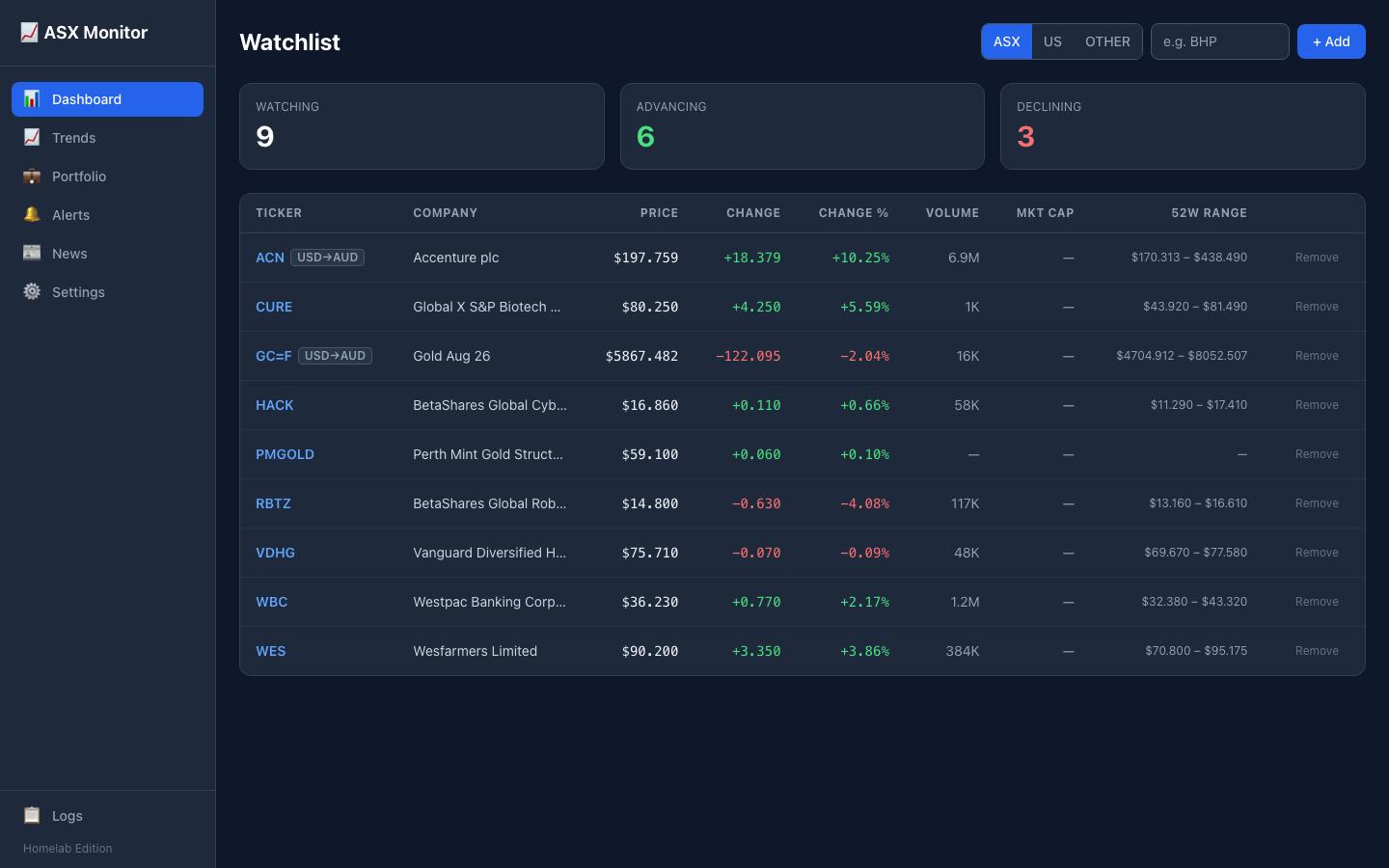The height and width of the screenshot is (868, 1389).
Task: Click the Portfolio briefcase icon
Action: click(32, 176)
